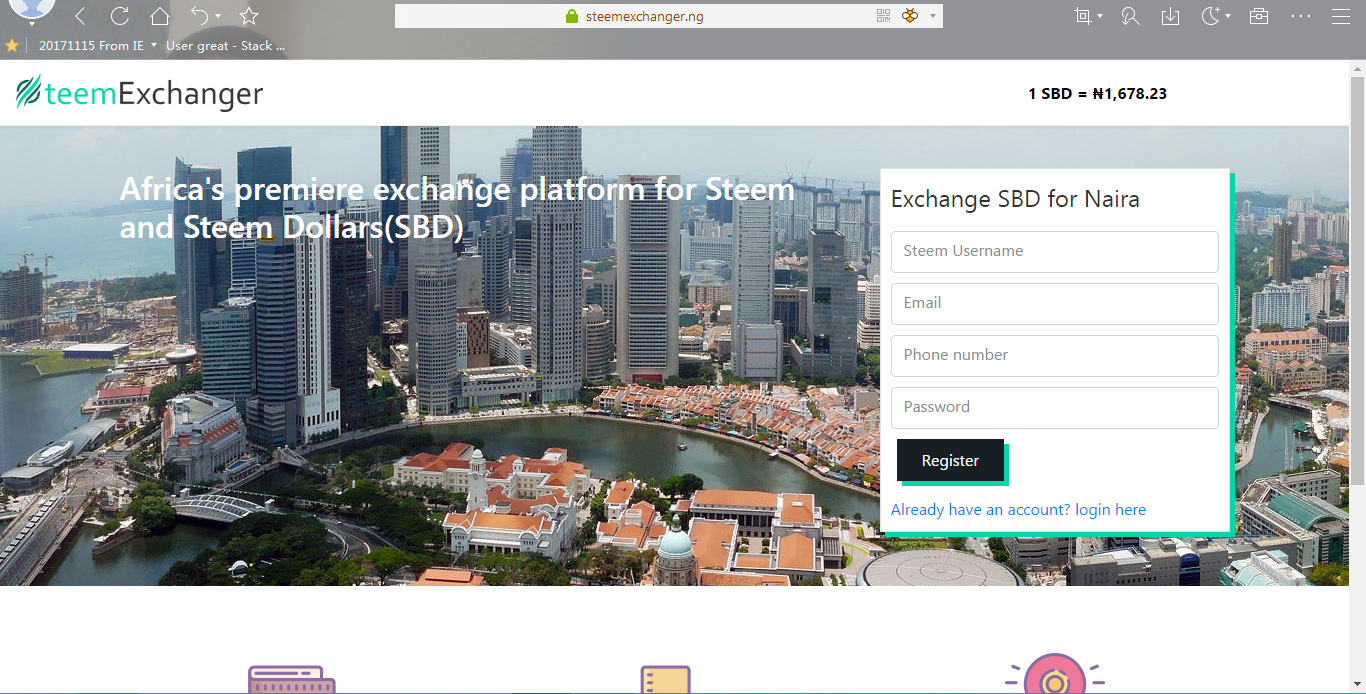Screen dimensions: 1366x694
Task: Open undo-close history dropdown arrow
Action: pos(218,16)
